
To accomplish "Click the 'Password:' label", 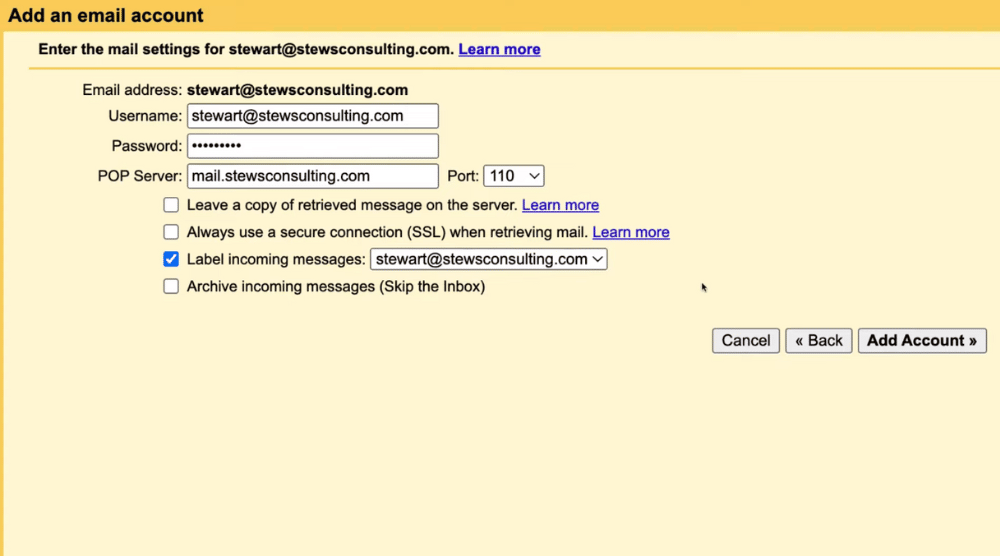I will pyautogui.click(x=147, y=146).
